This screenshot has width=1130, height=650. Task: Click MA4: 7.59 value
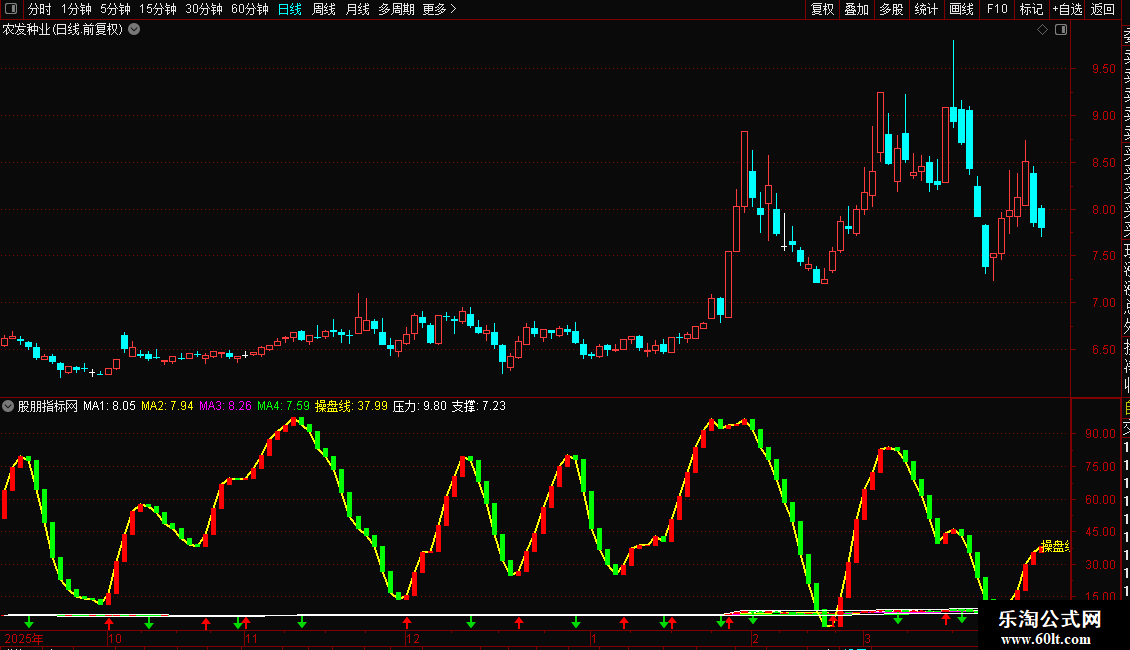pos(283,406)
